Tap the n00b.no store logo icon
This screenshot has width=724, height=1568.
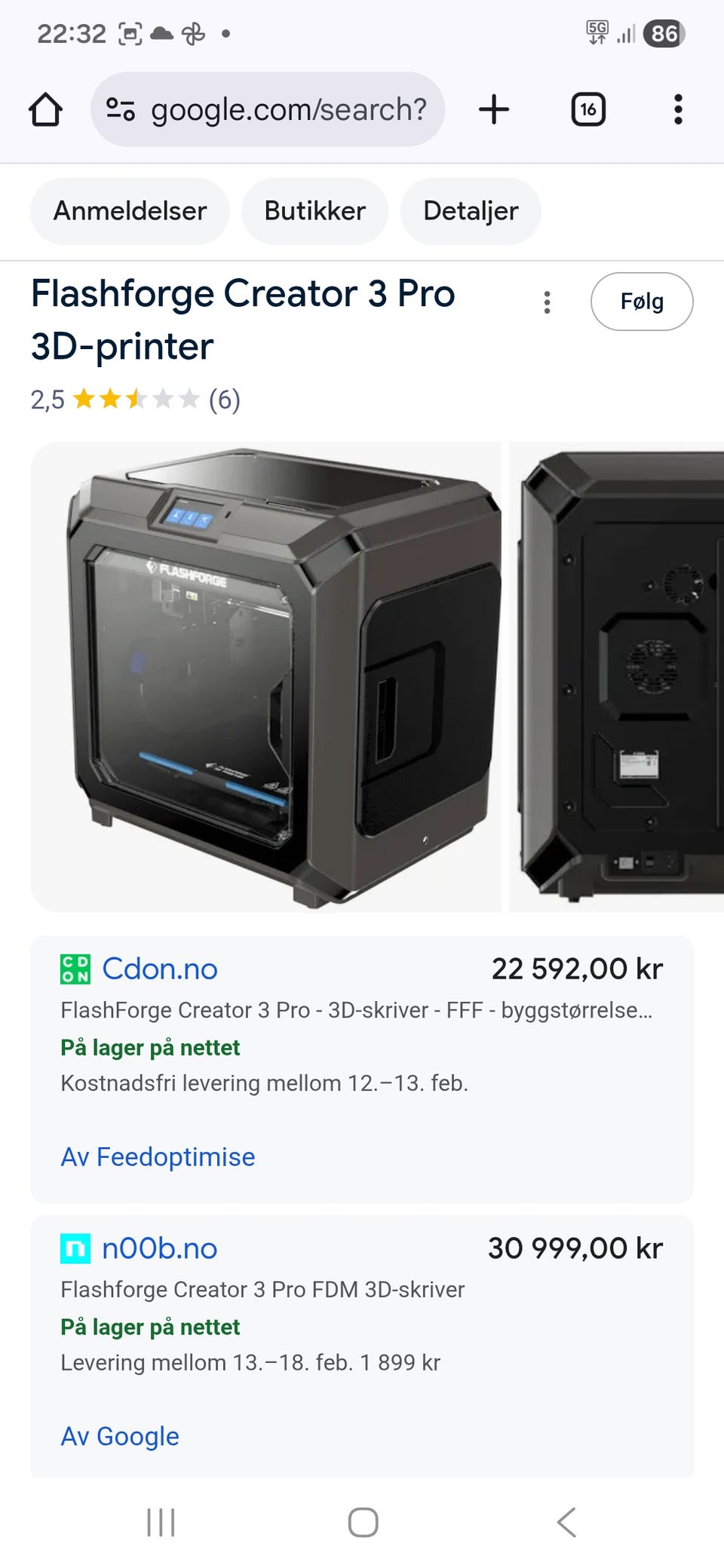(75, 1248)
